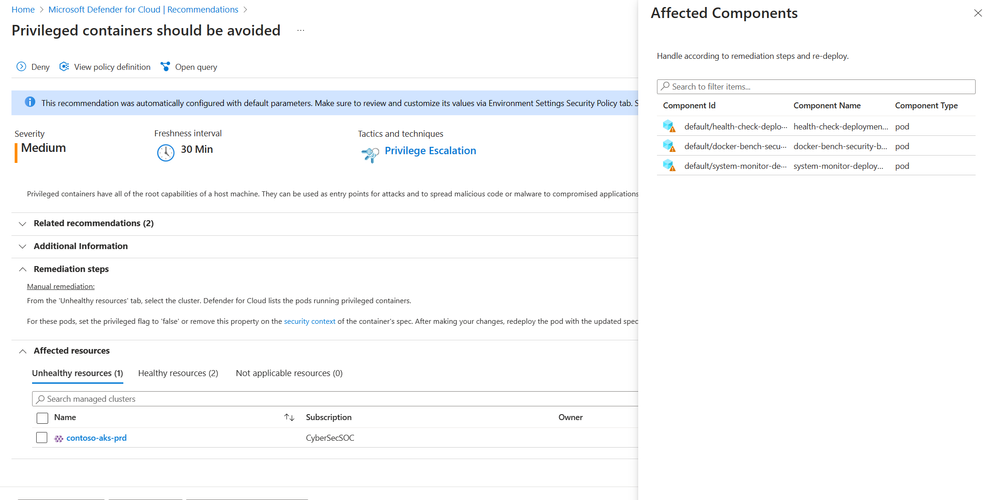Select the default/docker-bench-secu... component ID
The width and height of the screenshot is (999, 500).
(x=736, y=146)
